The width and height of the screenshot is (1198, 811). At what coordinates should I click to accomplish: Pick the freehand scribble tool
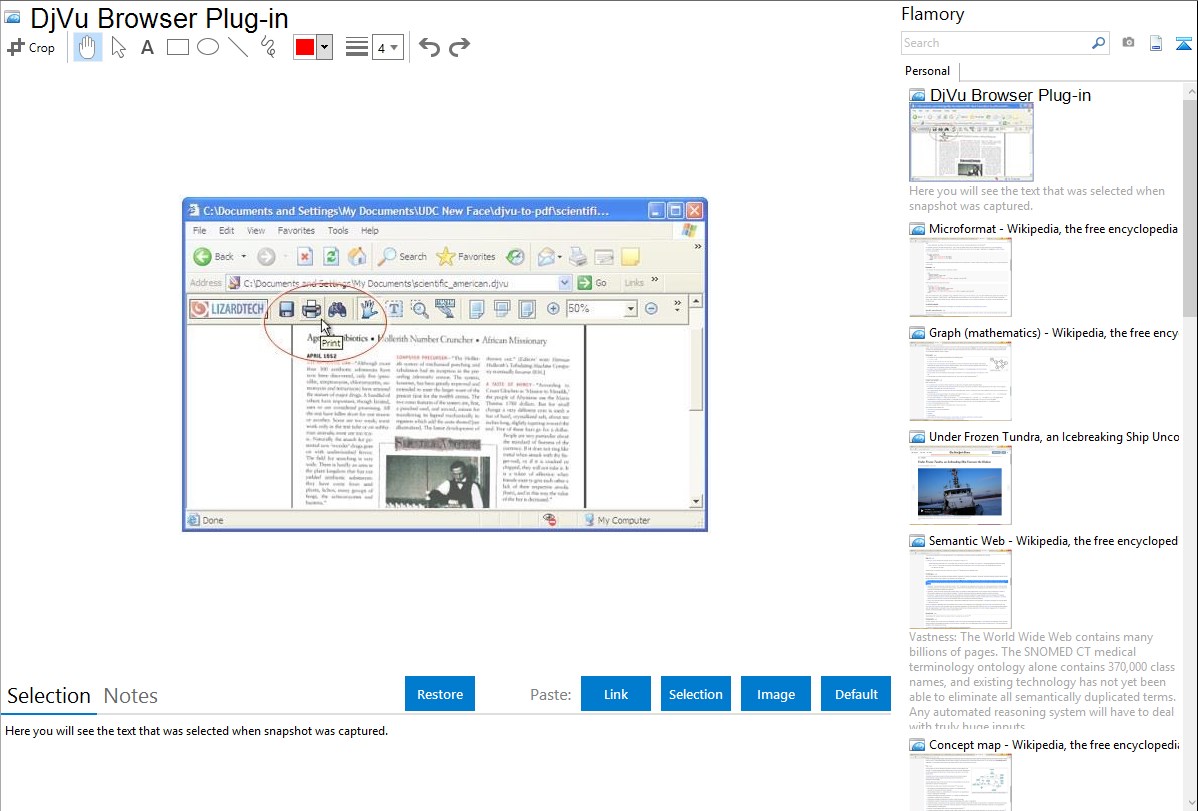268,47
